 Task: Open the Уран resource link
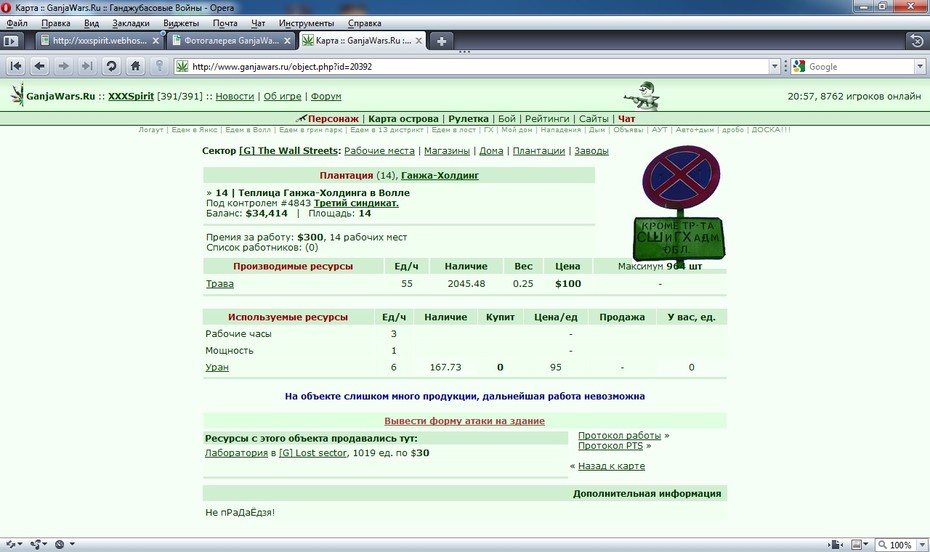pyautogui.click(x=216, y=367)
